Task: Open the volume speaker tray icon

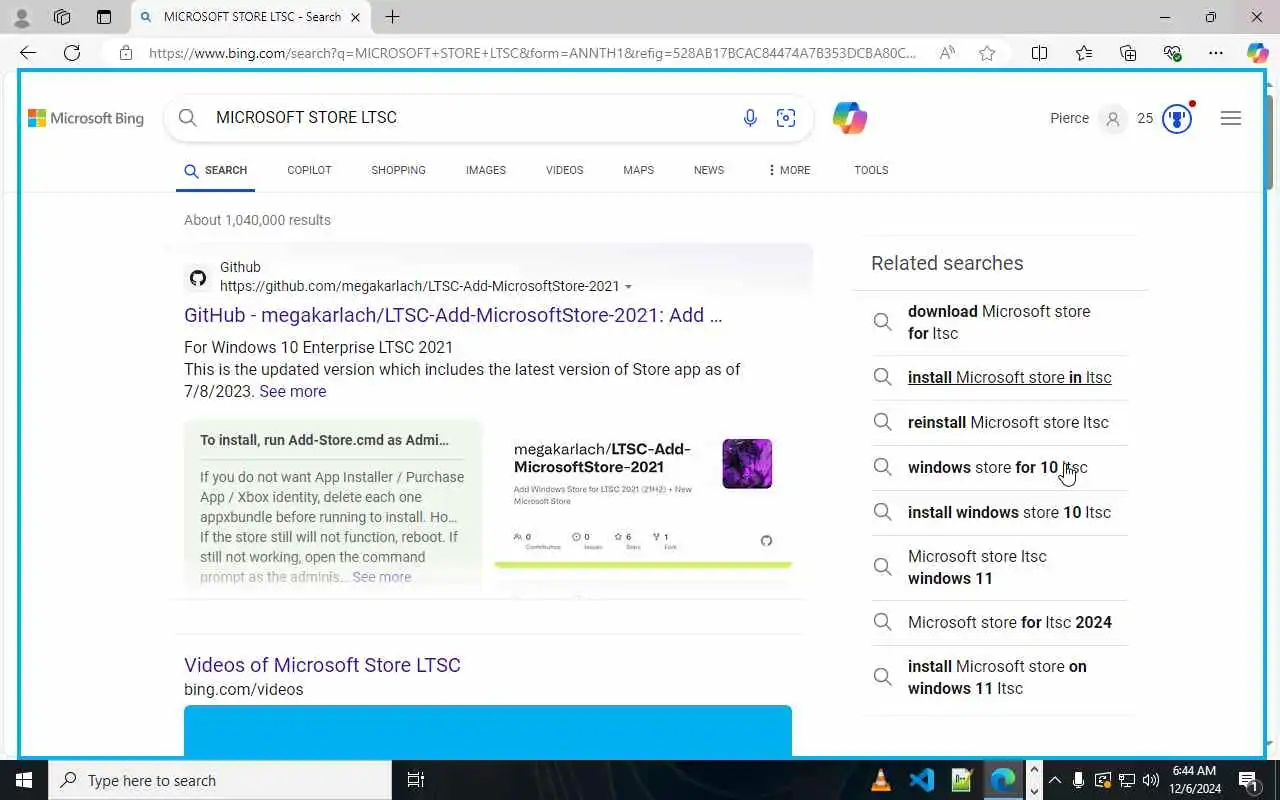Action: pos(1150,780)
